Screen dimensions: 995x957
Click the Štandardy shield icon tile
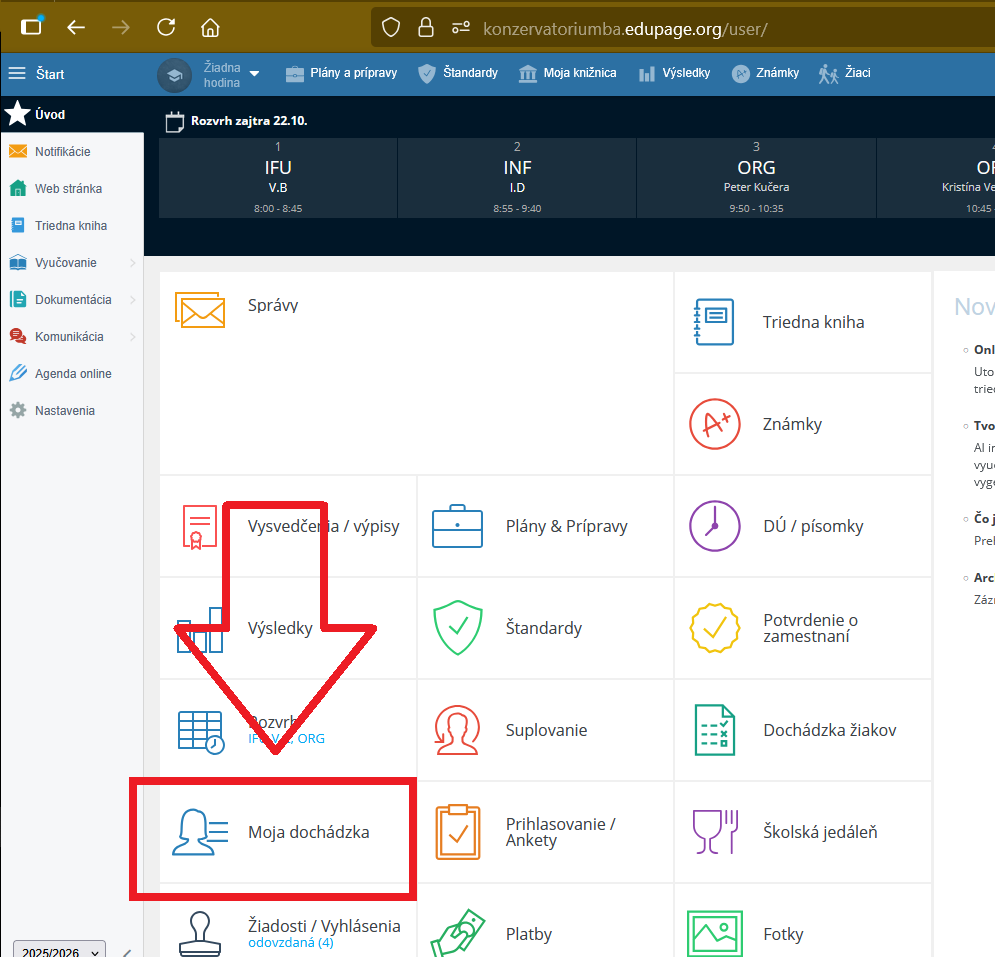point(457,628)
